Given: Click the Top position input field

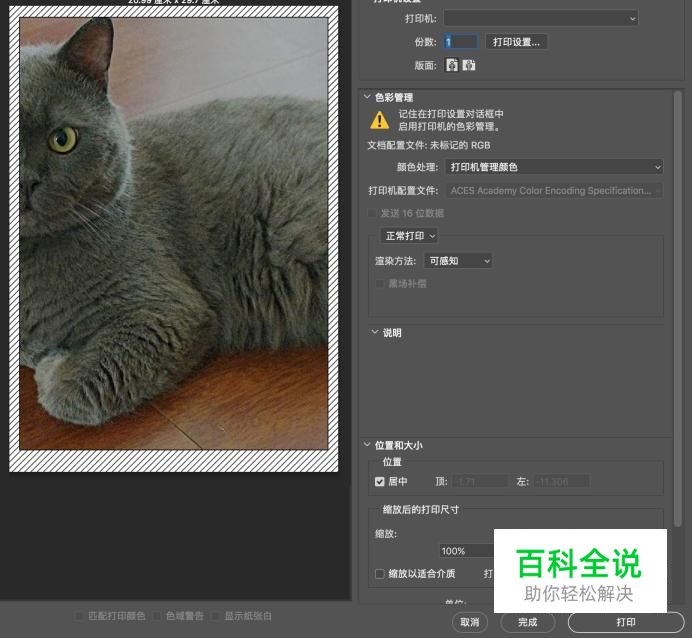Looking at the screenshot, I should point(481,481).
